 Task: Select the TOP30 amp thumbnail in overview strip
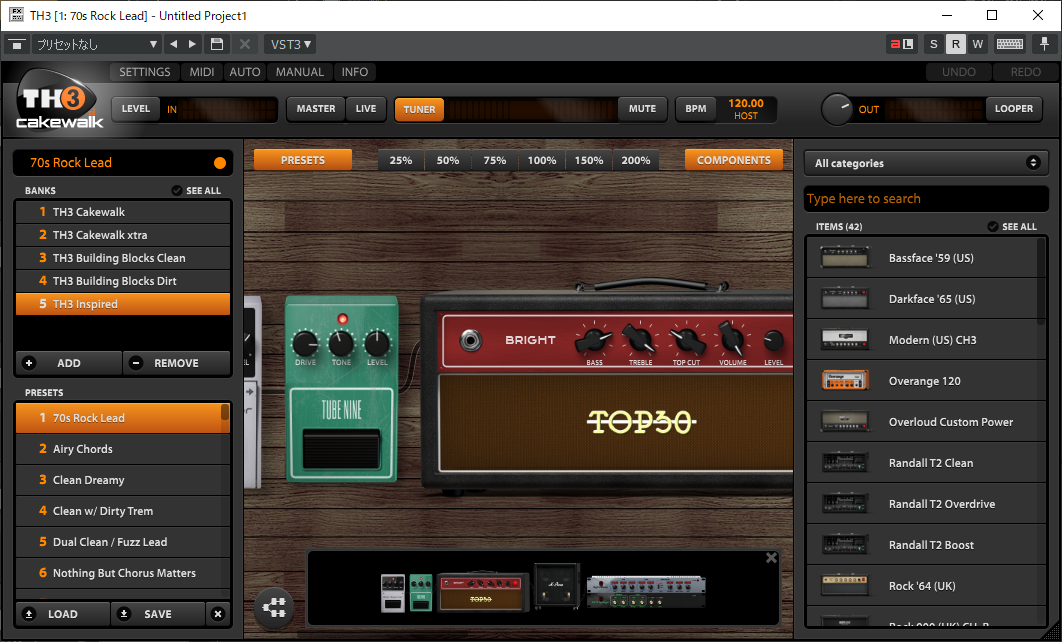(481, 592)
